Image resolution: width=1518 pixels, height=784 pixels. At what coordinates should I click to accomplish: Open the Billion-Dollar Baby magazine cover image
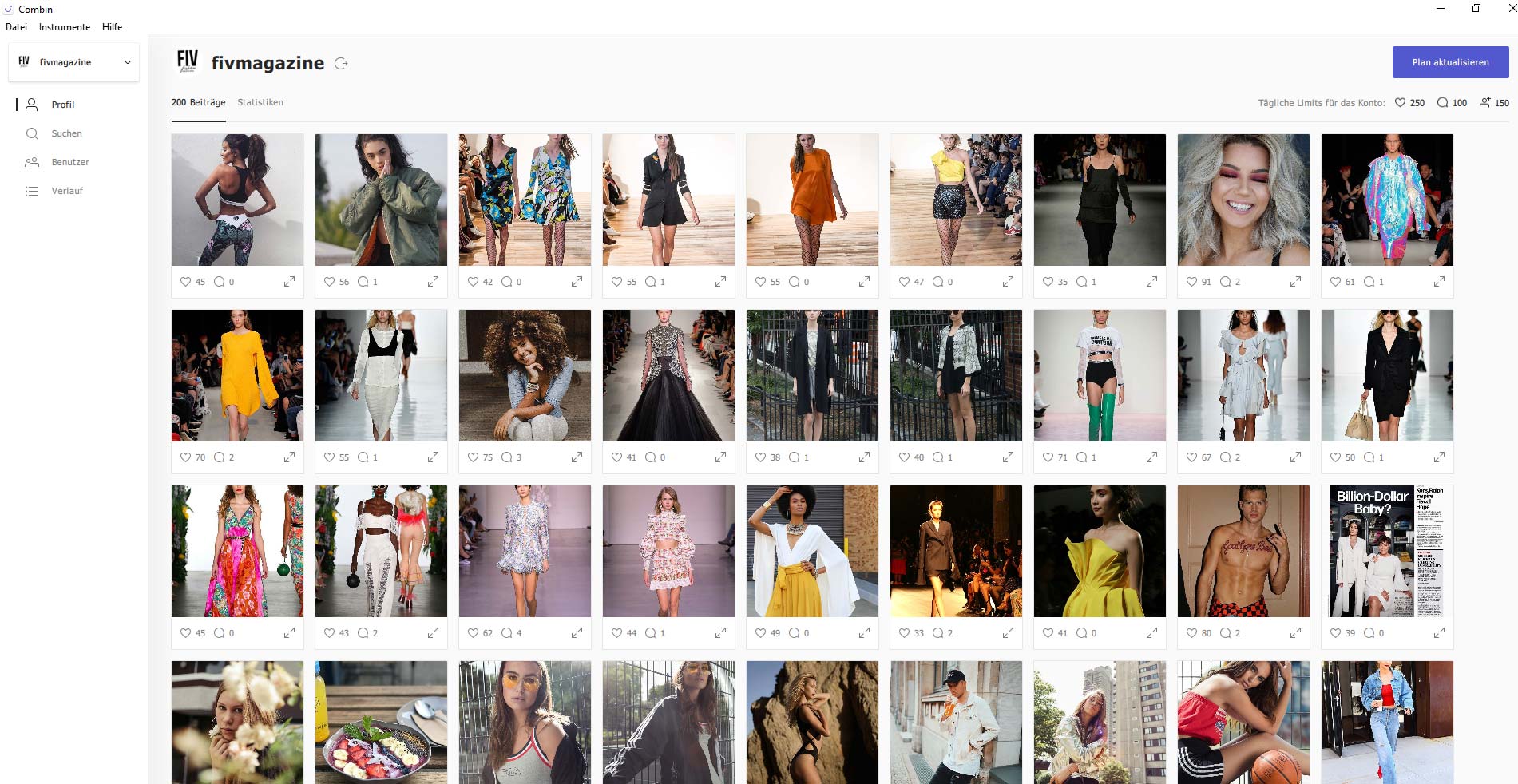(1388, 551)
